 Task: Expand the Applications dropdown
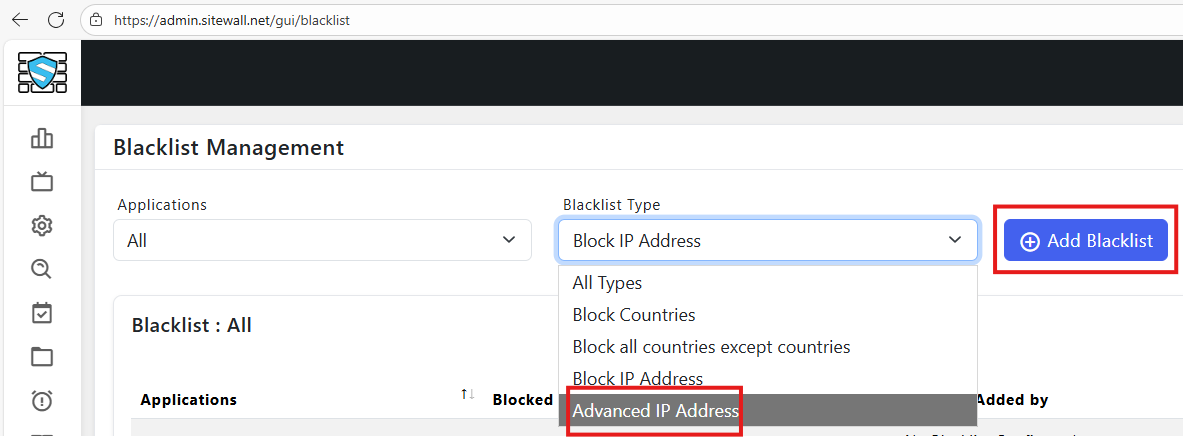click(x=322, y=241)
